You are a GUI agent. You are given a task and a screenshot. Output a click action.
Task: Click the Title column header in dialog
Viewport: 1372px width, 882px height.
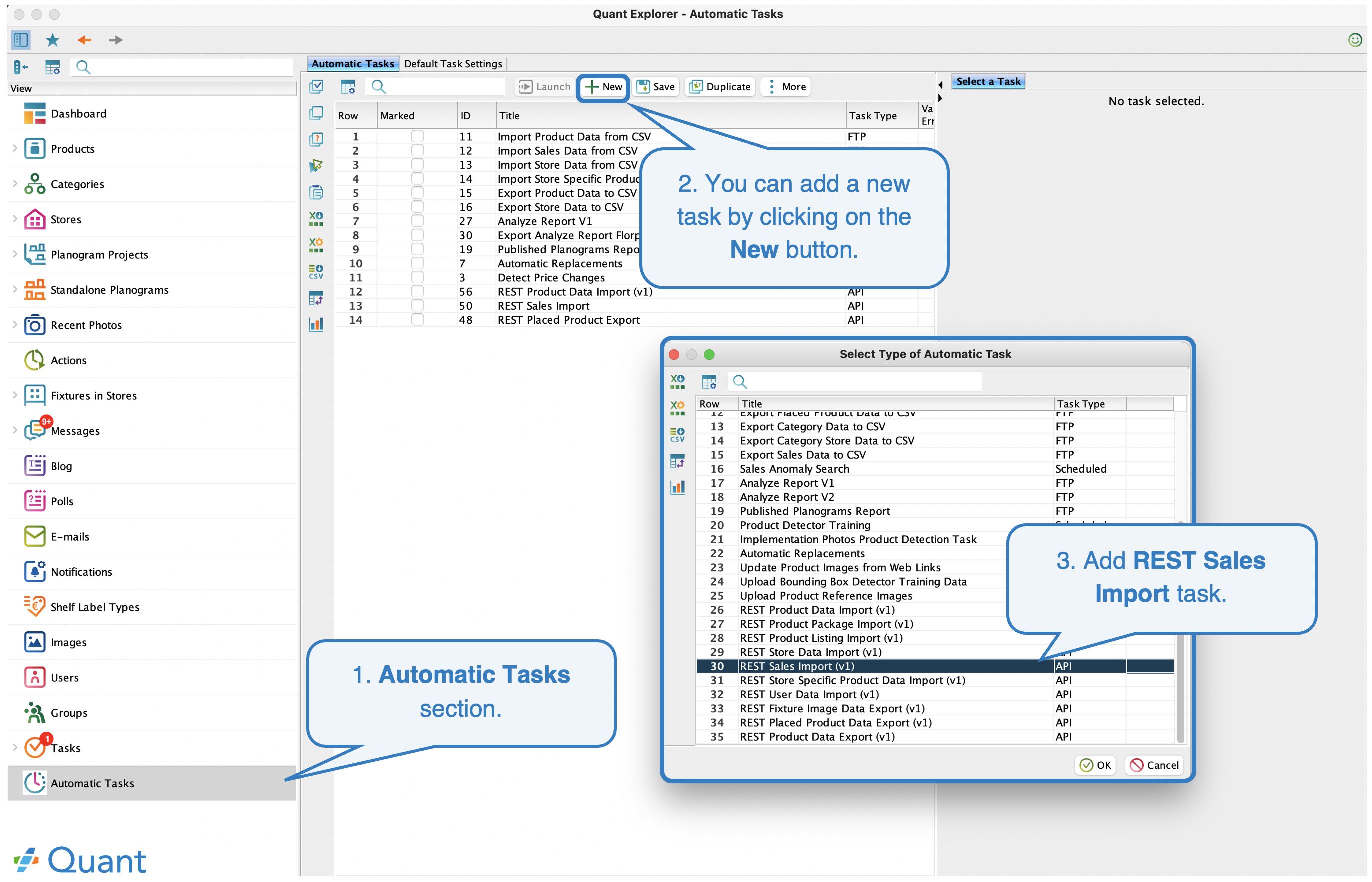[895, 404]
